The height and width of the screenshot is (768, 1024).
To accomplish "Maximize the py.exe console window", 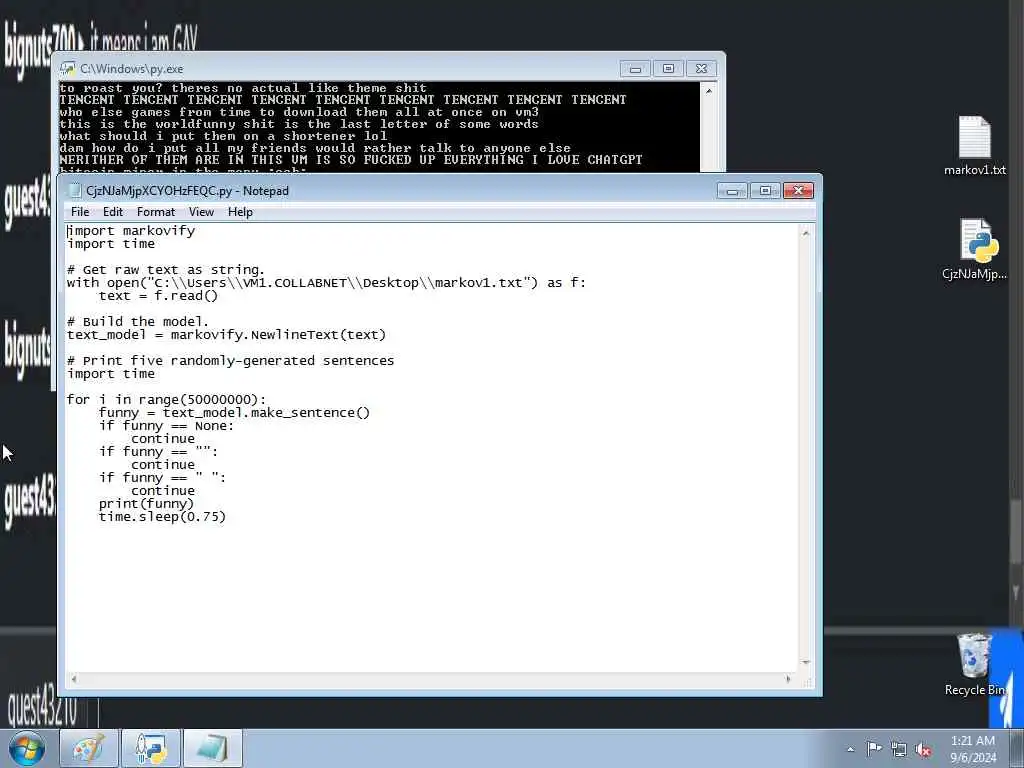I will point(668,69).
